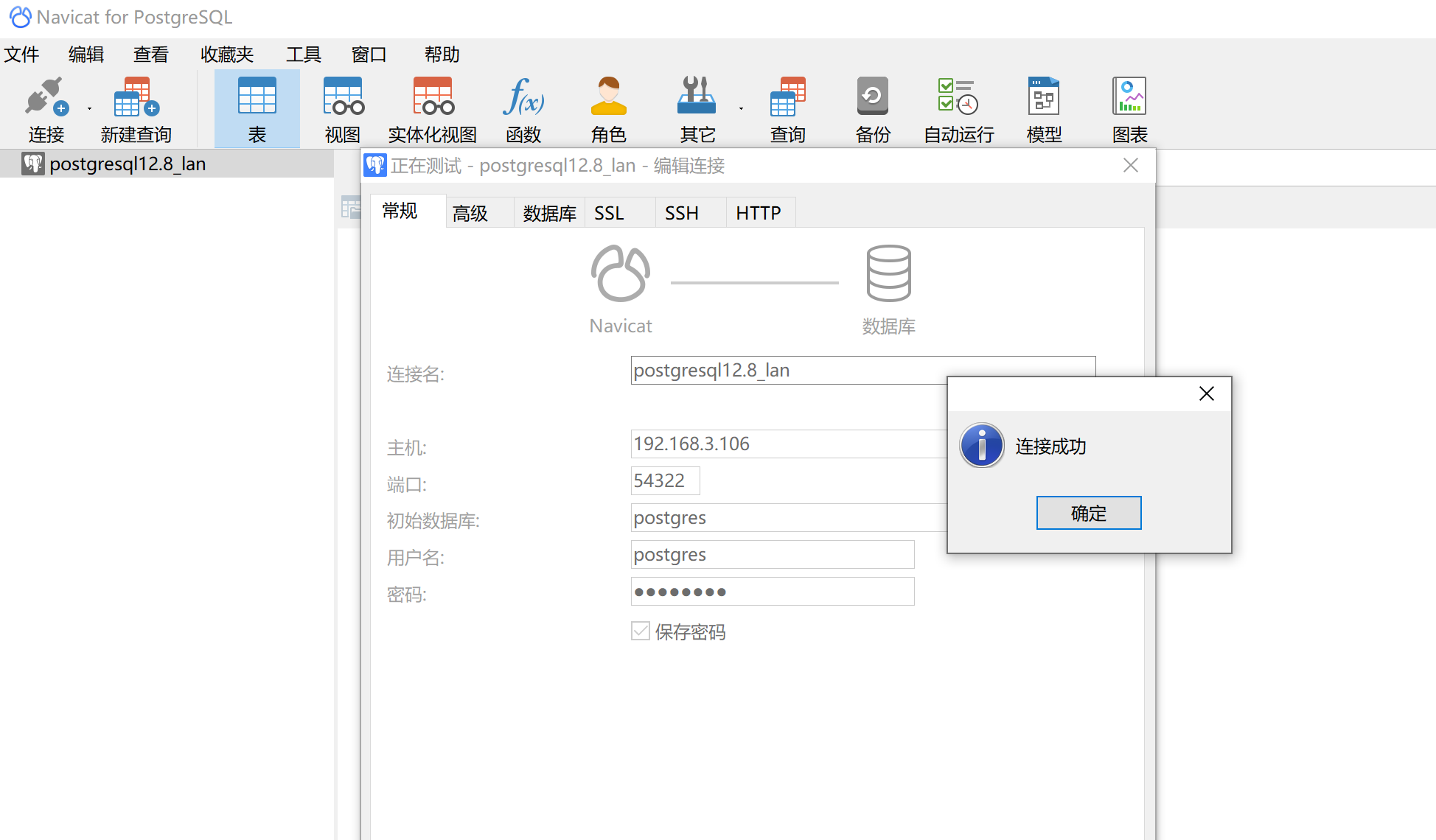1436x840 pixels.
Task: Expand the dropdown arrow beside Connection button
Action: (90, 109)
